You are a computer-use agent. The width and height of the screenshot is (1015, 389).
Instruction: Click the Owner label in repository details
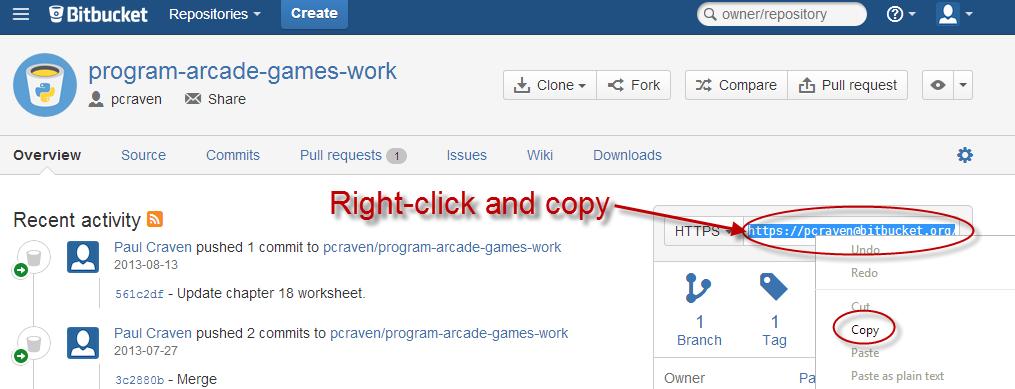click(684, 378)
